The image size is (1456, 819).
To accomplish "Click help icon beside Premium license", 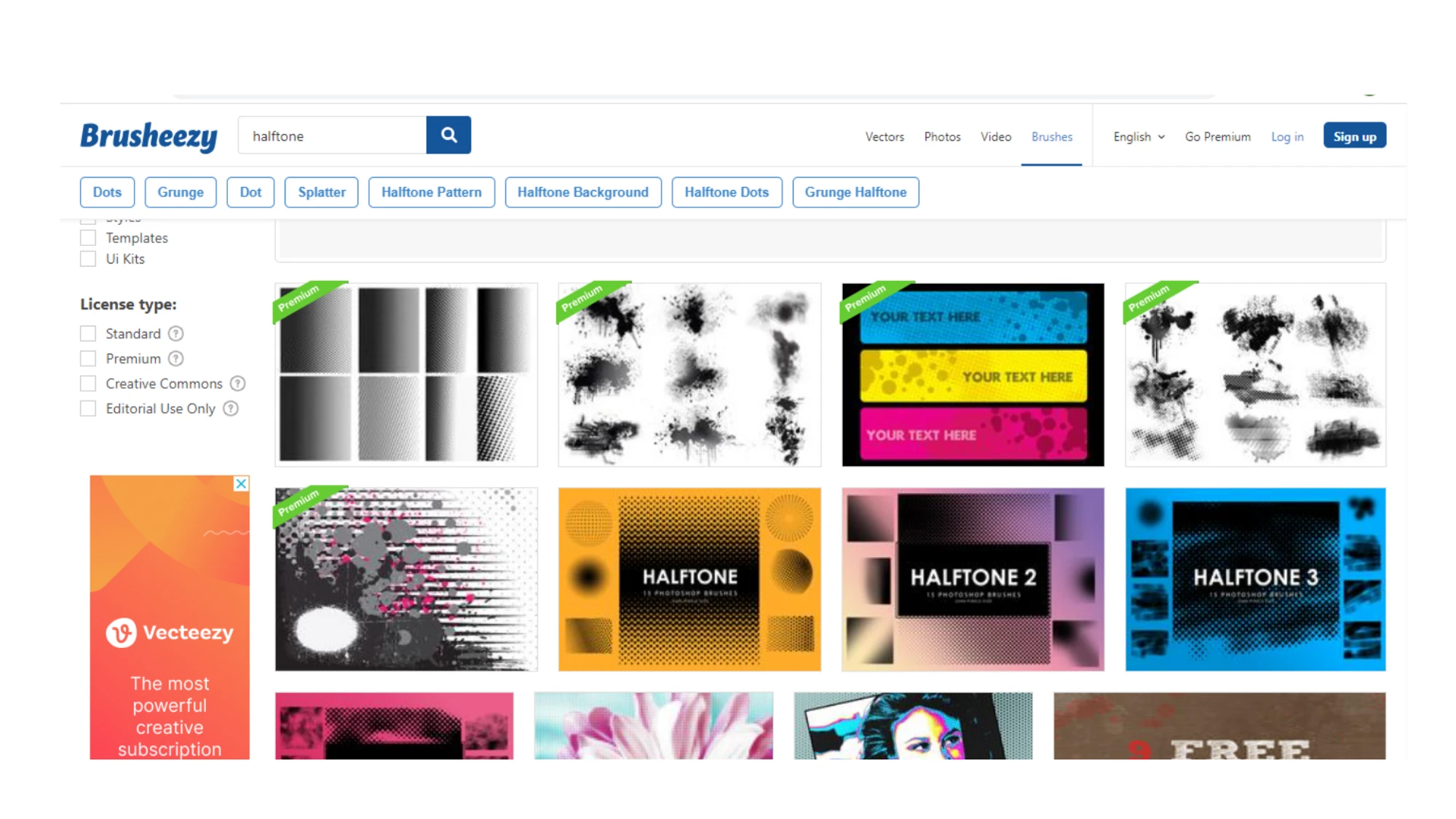I will 175,359.
